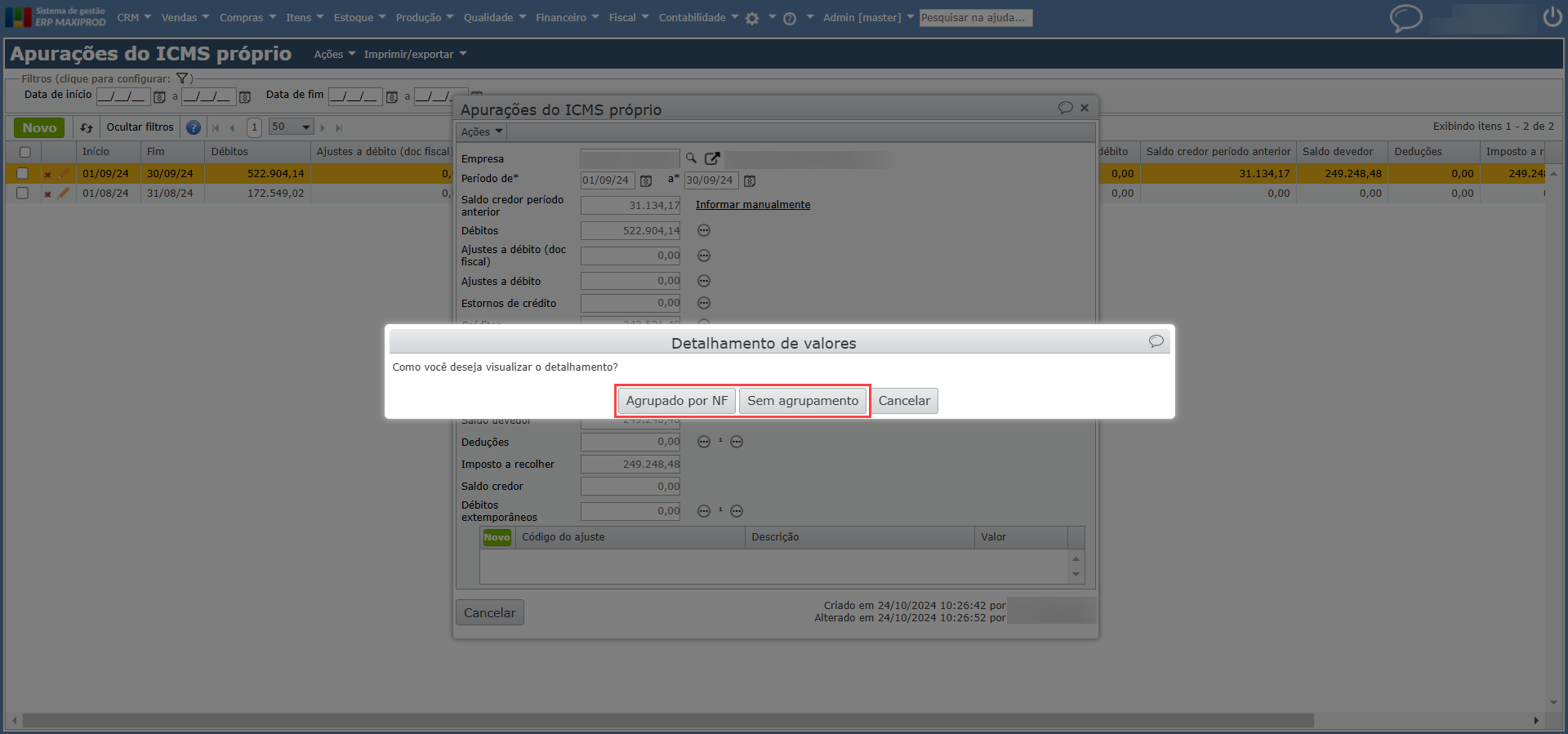This screenshot has height=734, width=1568.
Task: Edit the 01/08/24 row with pencil icon
Action: click(x=64, y=193)
